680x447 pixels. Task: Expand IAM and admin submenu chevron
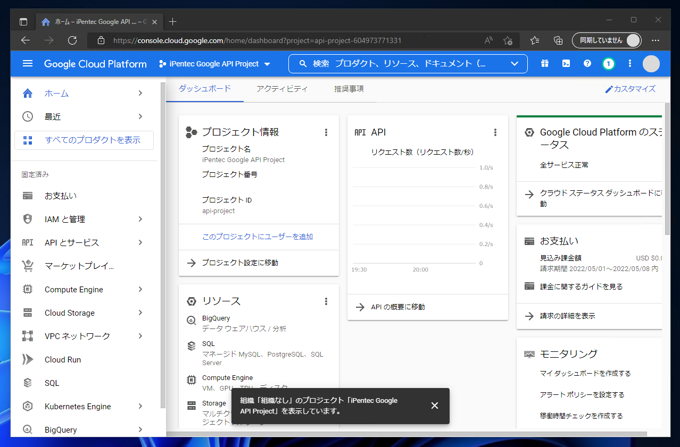tap(140, 219)
